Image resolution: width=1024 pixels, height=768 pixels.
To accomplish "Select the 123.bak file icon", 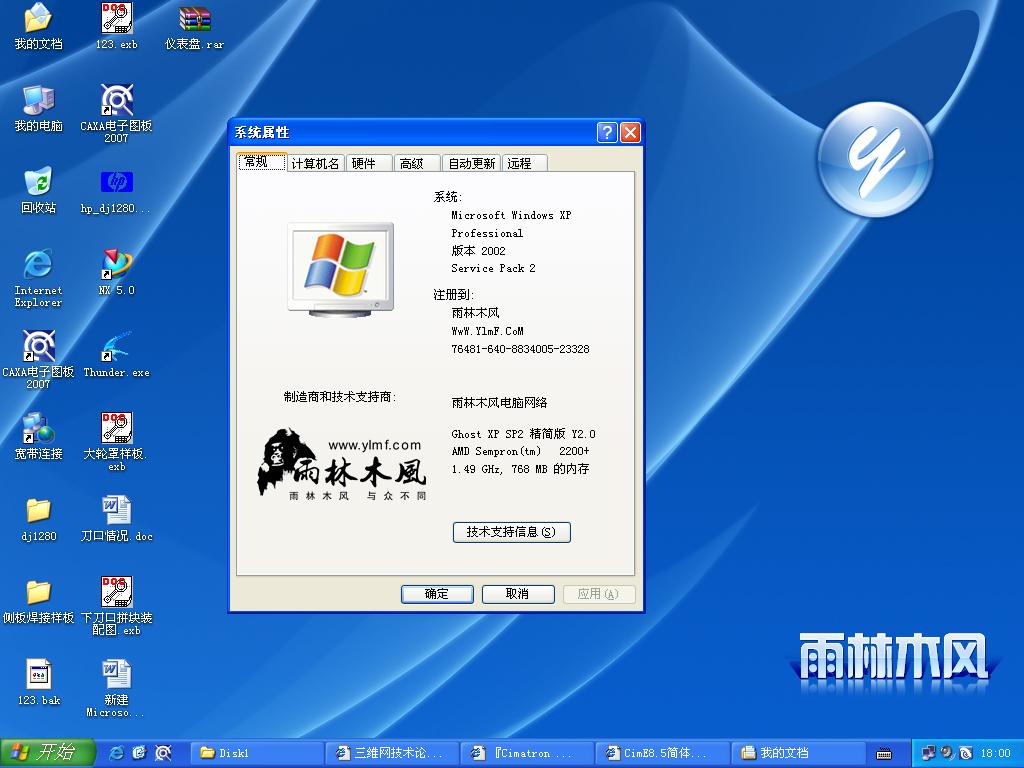I will (39, 683).
